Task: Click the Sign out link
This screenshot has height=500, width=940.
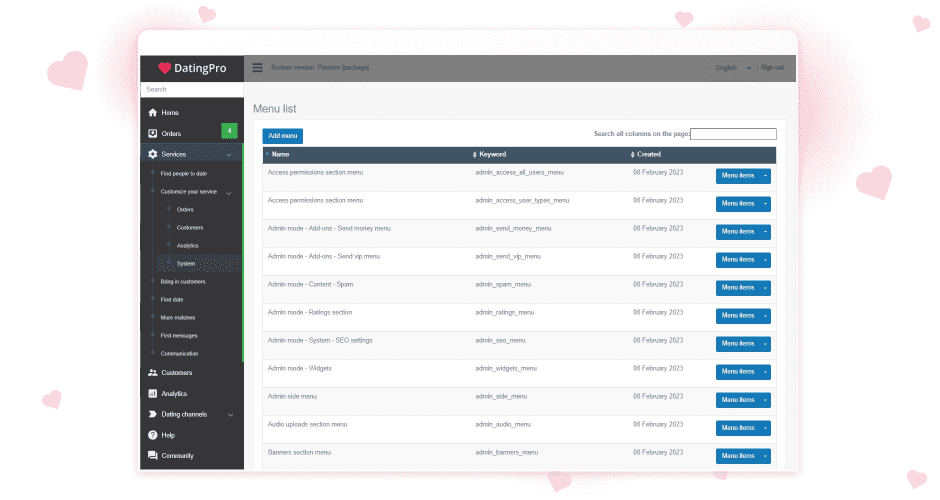Action: [772, 68]
